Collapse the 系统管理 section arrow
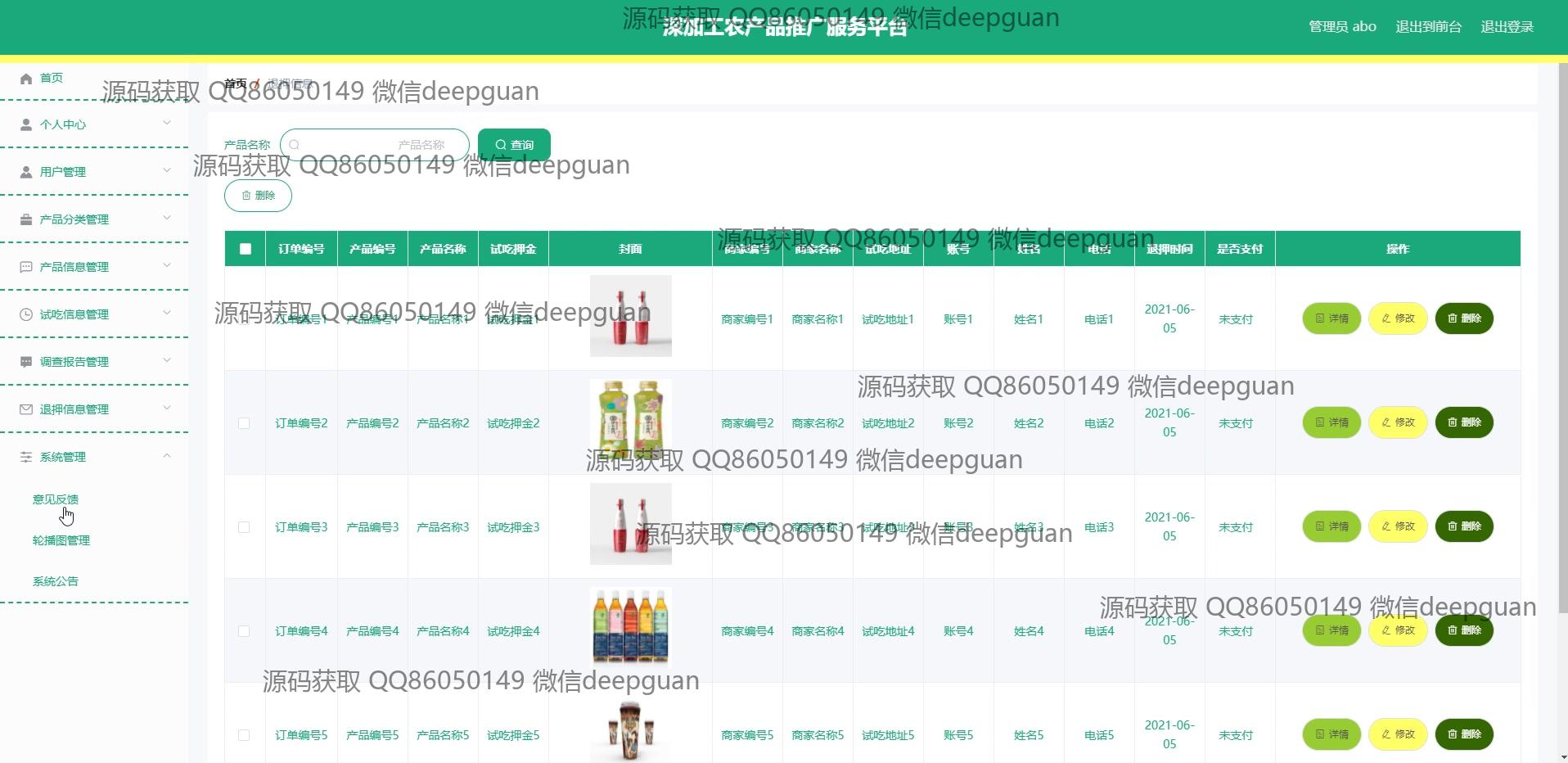Viewport: 1568px width, 763px height. (x=167, y=456)
